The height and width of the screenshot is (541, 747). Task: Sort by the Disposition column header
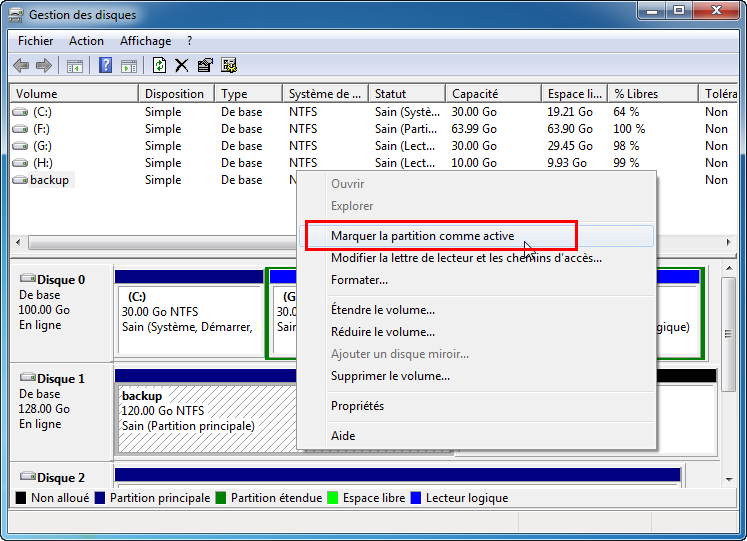(x=177, y=94)
